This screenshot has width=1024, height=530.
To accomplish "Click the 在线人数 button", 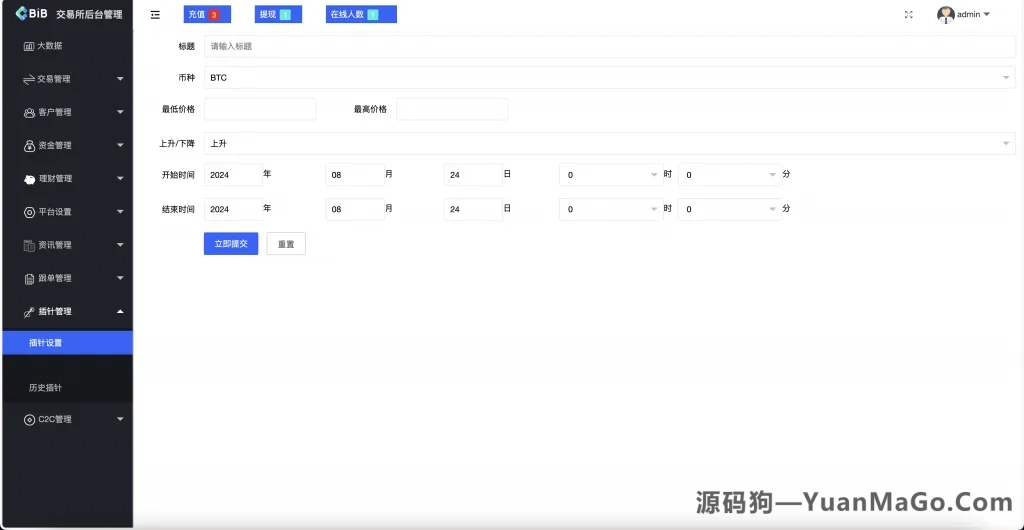I will [x=361, y=14].
